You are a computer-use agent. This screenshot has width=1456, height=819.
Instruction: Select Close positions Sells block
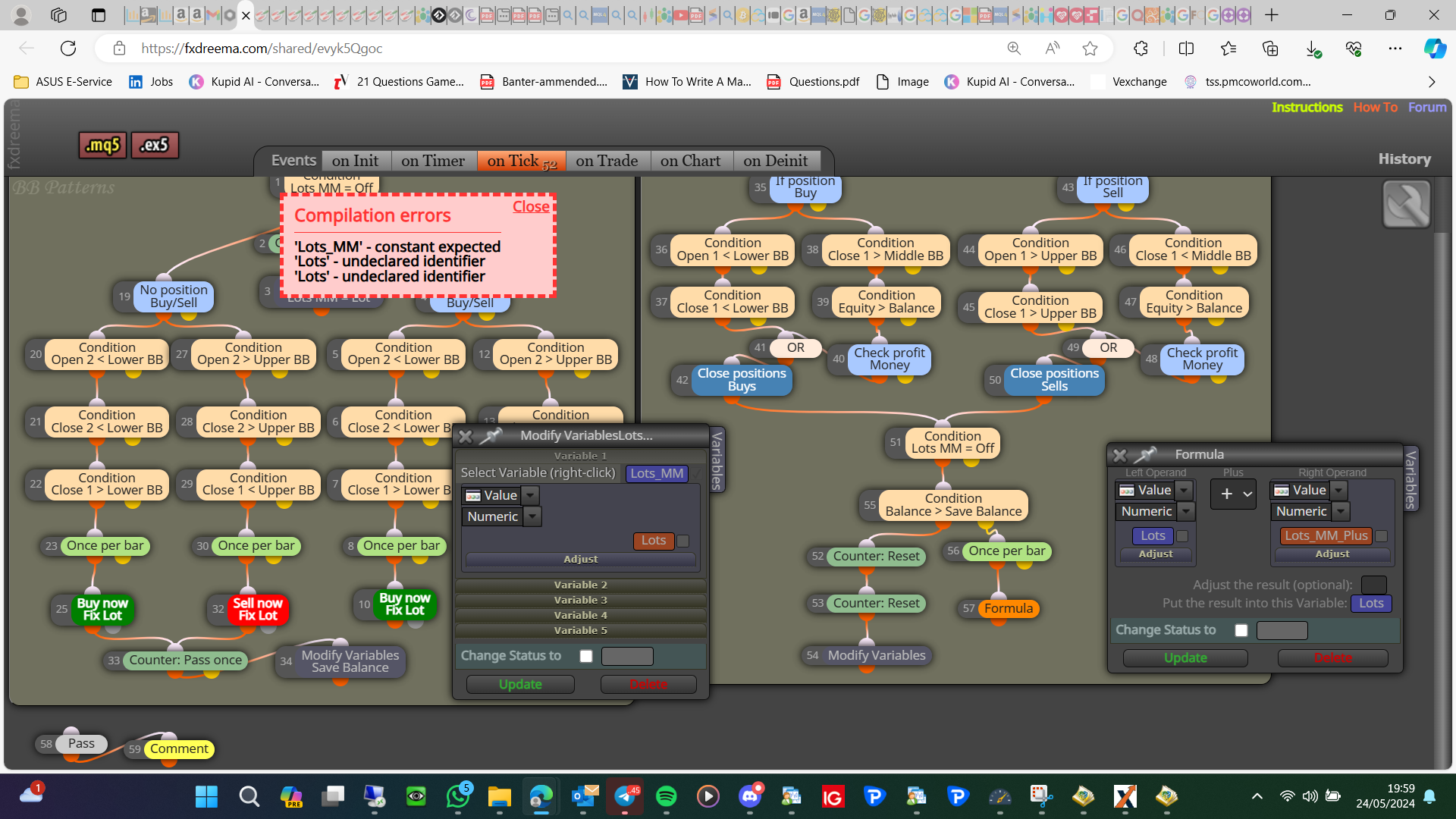(x=1054, y=380)
